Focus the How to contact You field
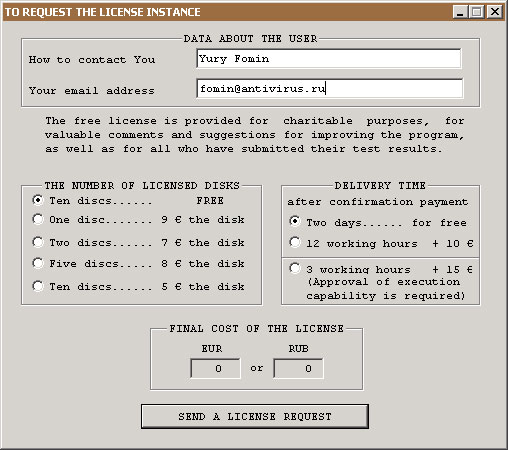The height and width of the screenshot is (450, 508). click(x=329, y=59)
